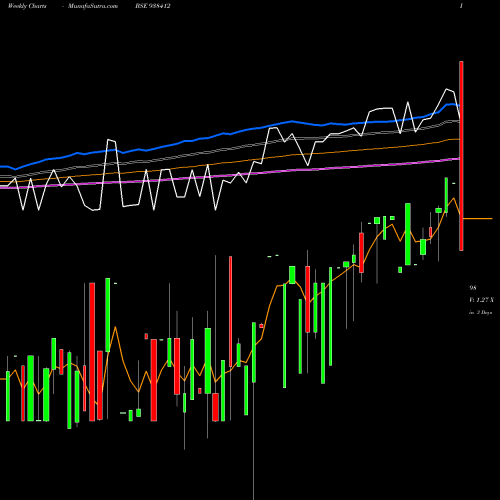The image size is (500, 500).
Task: Click the '98' price value text
Action: click(473, 288)
